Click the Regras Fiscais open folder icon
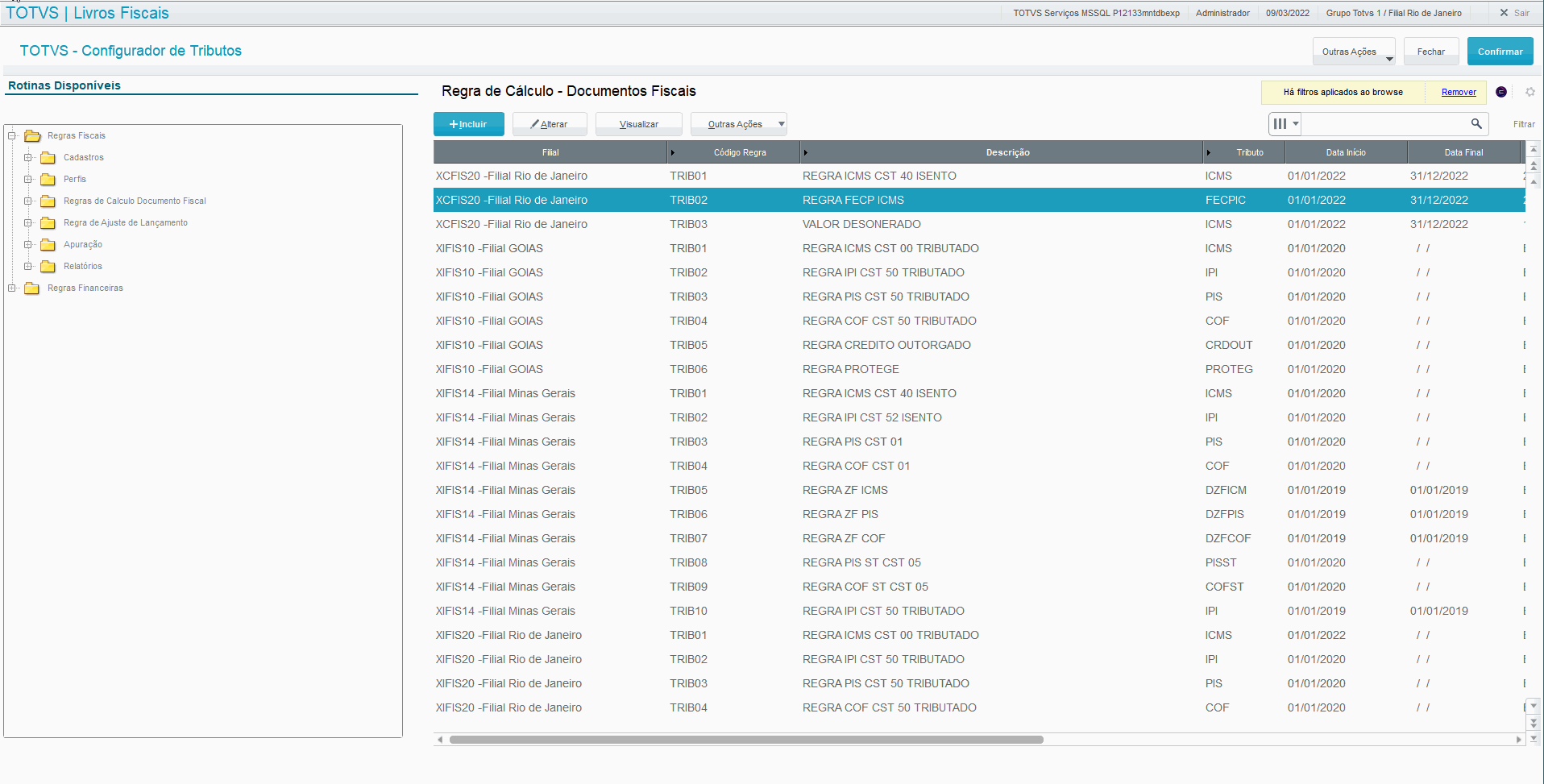 tap(32, 135)
